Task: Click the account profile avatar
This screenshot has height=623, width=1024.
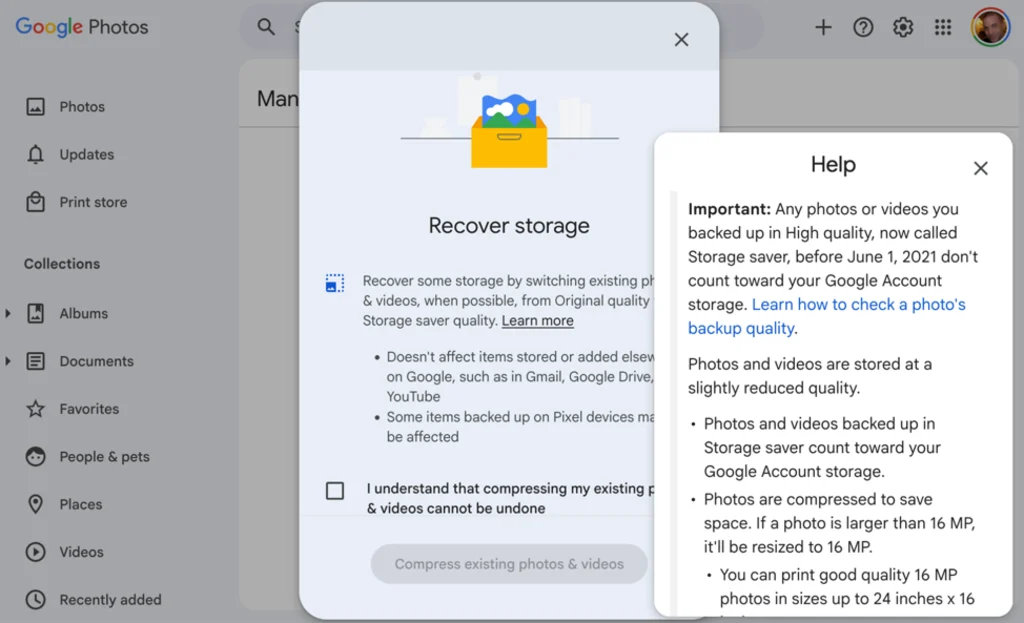Action: (990, 27)
